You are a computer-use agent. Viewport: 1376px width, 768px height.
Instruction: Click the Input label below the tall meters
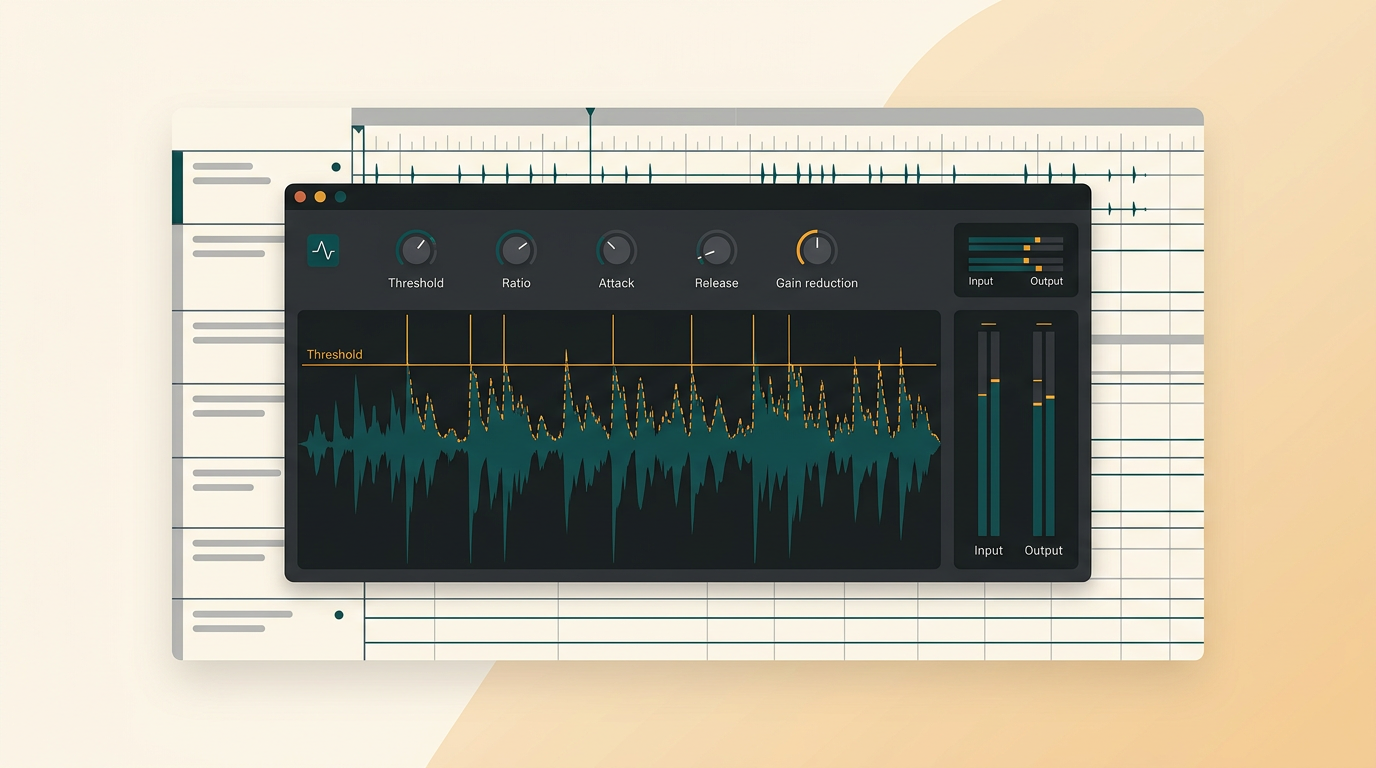tap(988, 551)
